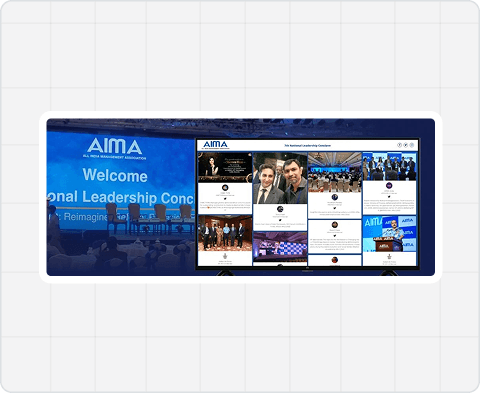This screenshot has height=393, width=480.
Task: Click the purple avatar under the stage group photo
Action: click(389, 186)
